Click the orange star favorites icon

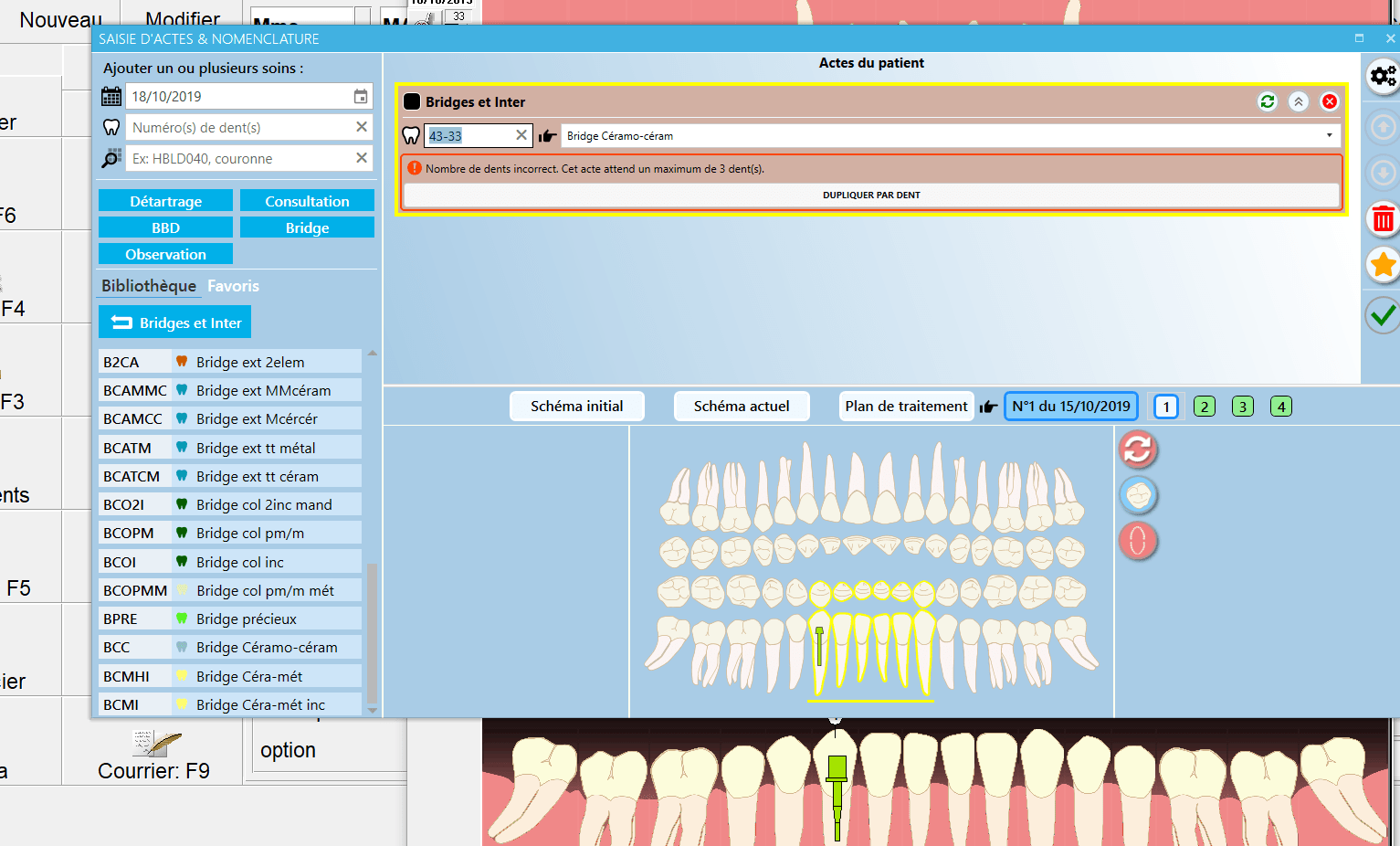point(1383,265)
